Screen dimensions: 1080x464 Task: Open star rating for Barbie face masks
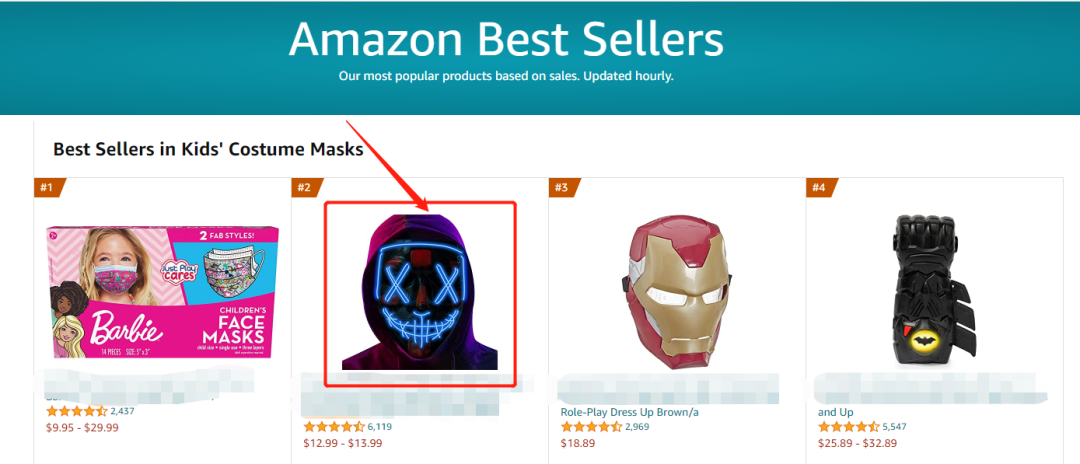pyautogui.click(x=76, y=411)
